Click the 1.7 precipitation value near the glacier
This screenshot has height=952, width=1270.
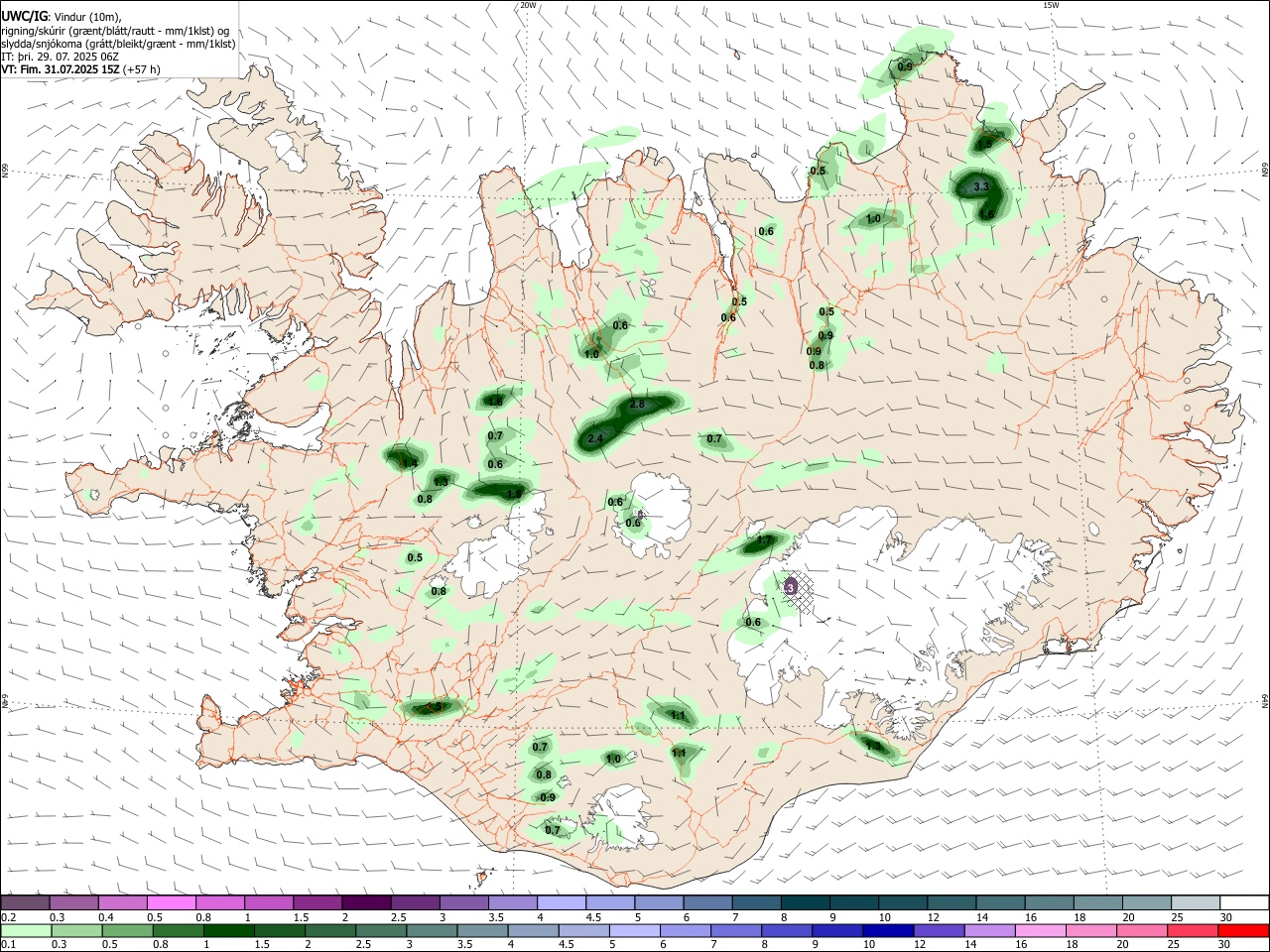764,541
